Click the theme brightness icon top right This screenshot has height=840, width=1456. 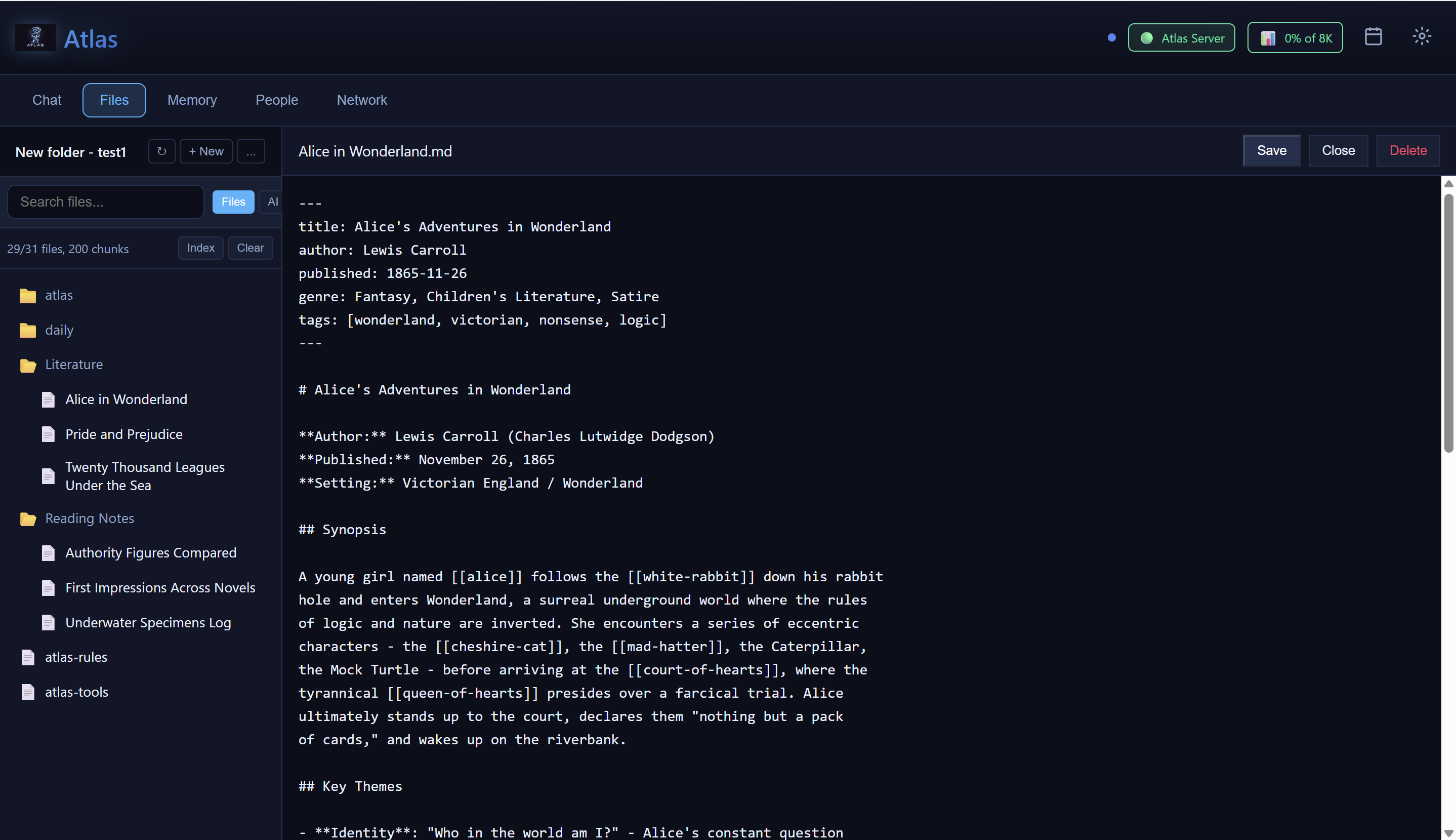click(1422, 36)
